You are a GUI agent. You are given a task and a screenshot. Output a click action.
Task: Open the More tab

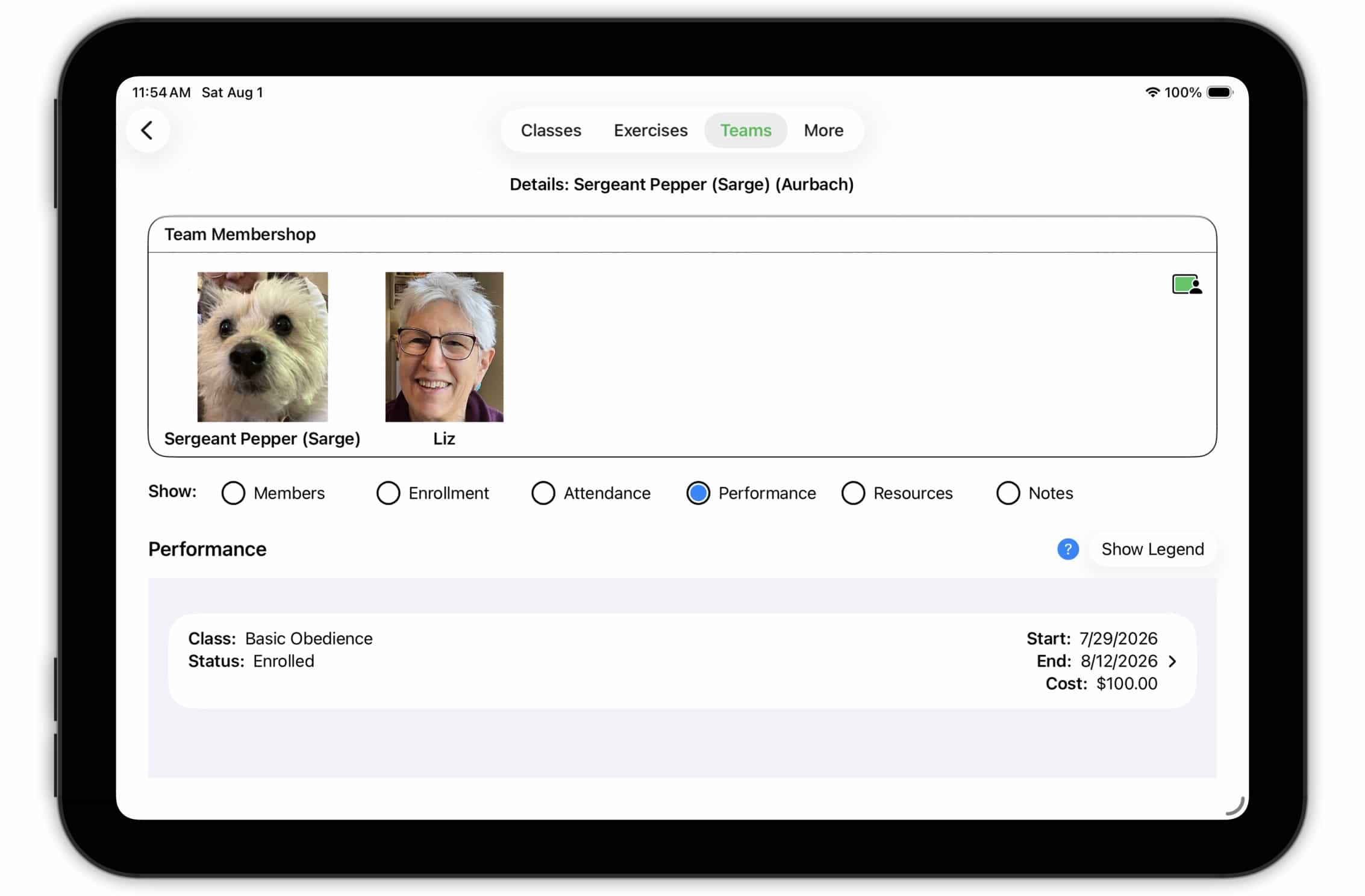tap(823, 130)
